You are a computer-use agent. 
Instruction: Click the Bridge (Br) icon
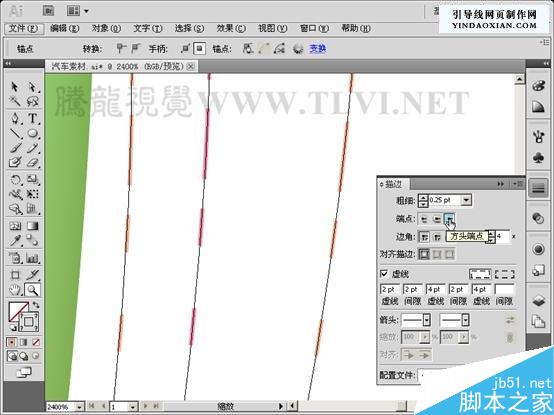48,11
